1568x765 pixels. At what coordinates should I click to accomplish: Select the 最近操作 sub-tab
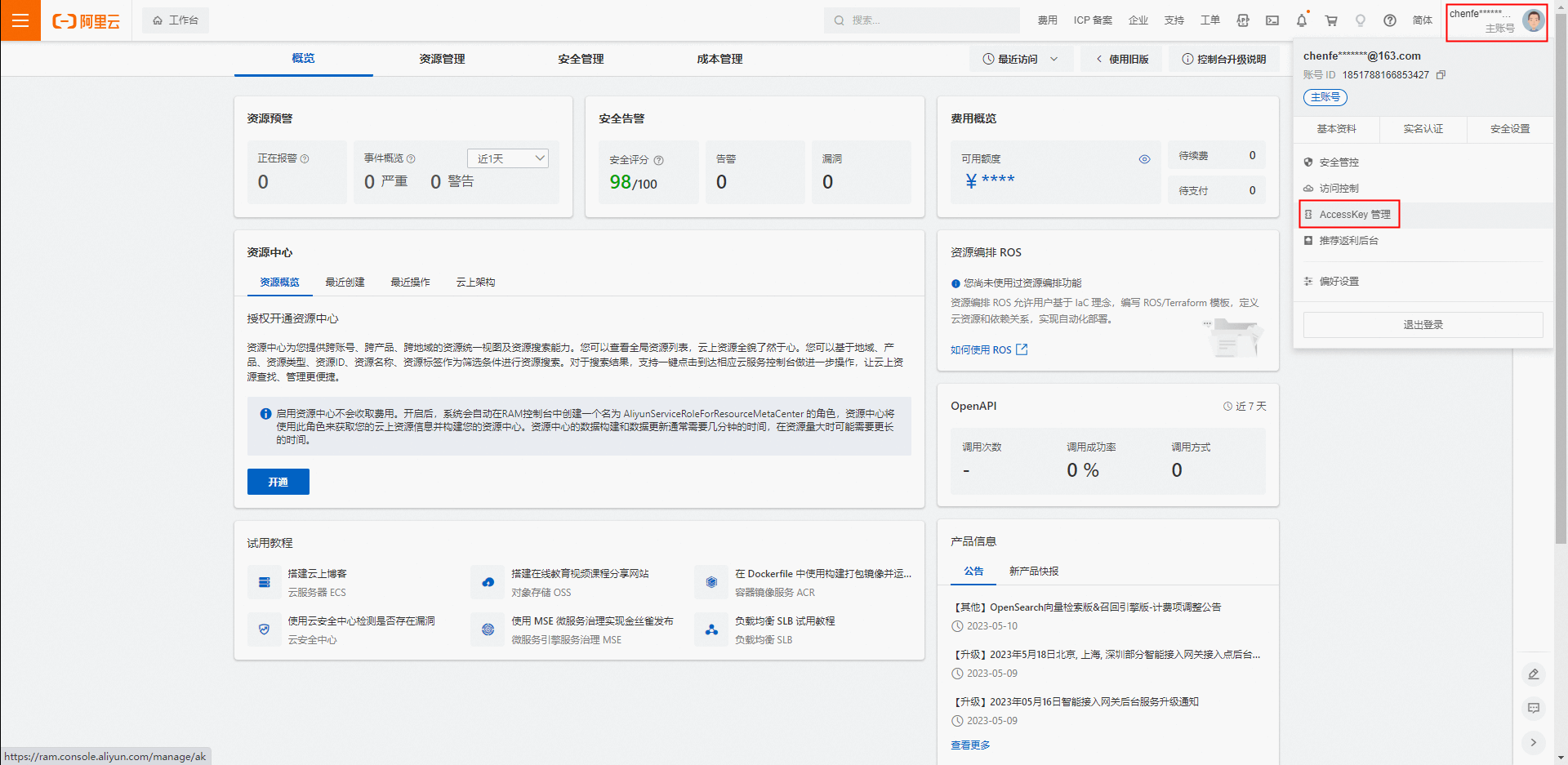tap(410, 282)
